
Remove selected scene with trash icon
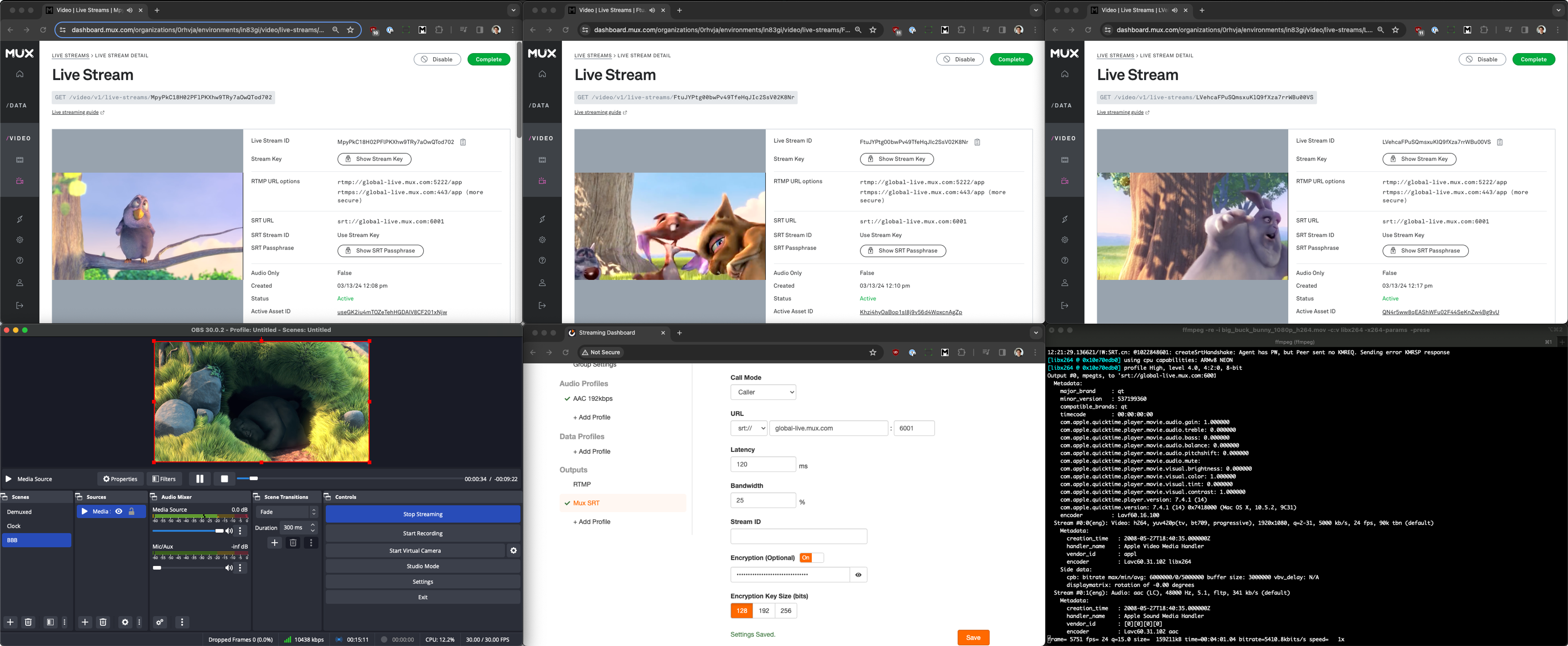click(28, 621)
